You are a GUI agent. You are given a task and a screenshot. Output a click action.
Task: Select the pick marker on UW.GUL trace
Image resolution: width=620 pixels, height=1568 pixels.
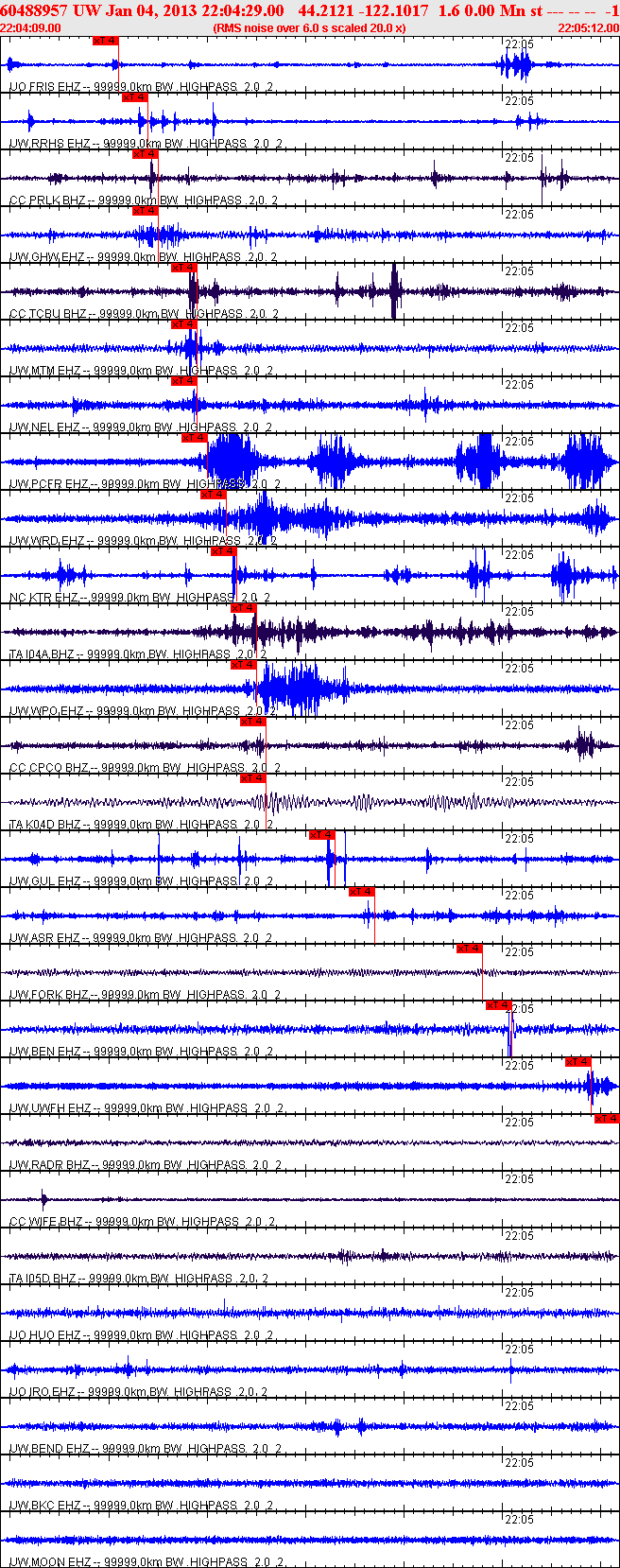click(x=322, y=835)
